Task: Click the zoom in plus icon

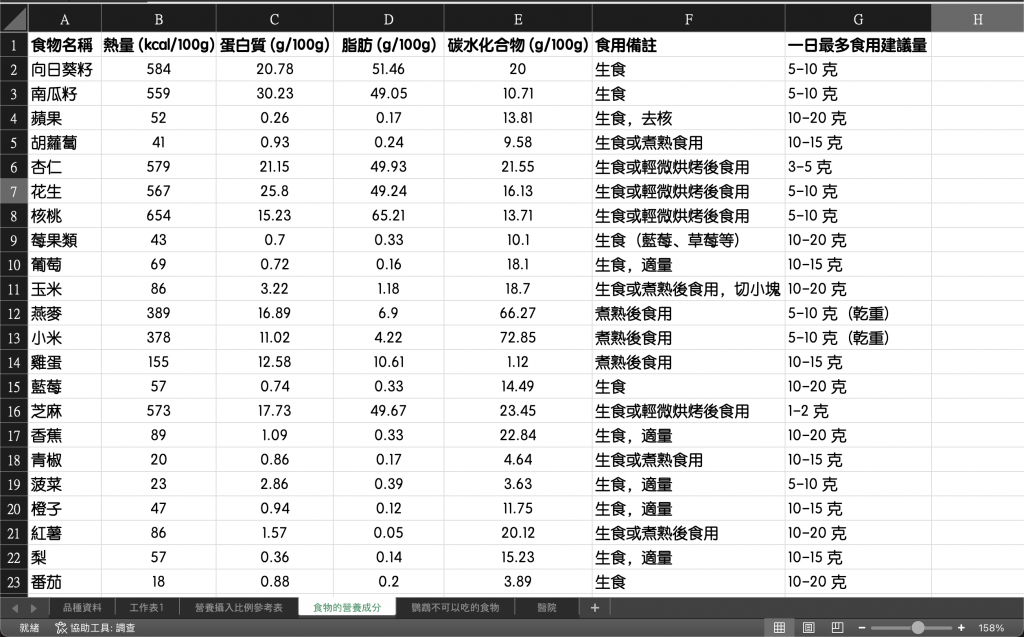Action: pos(961,628)
